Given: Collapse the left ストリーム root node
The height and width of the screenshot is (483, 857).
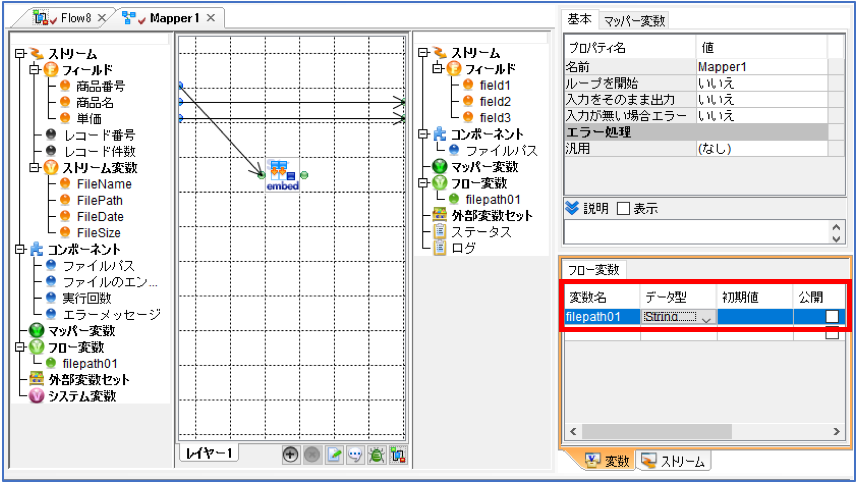Looking at the screenshot, I should coord(20,54).
